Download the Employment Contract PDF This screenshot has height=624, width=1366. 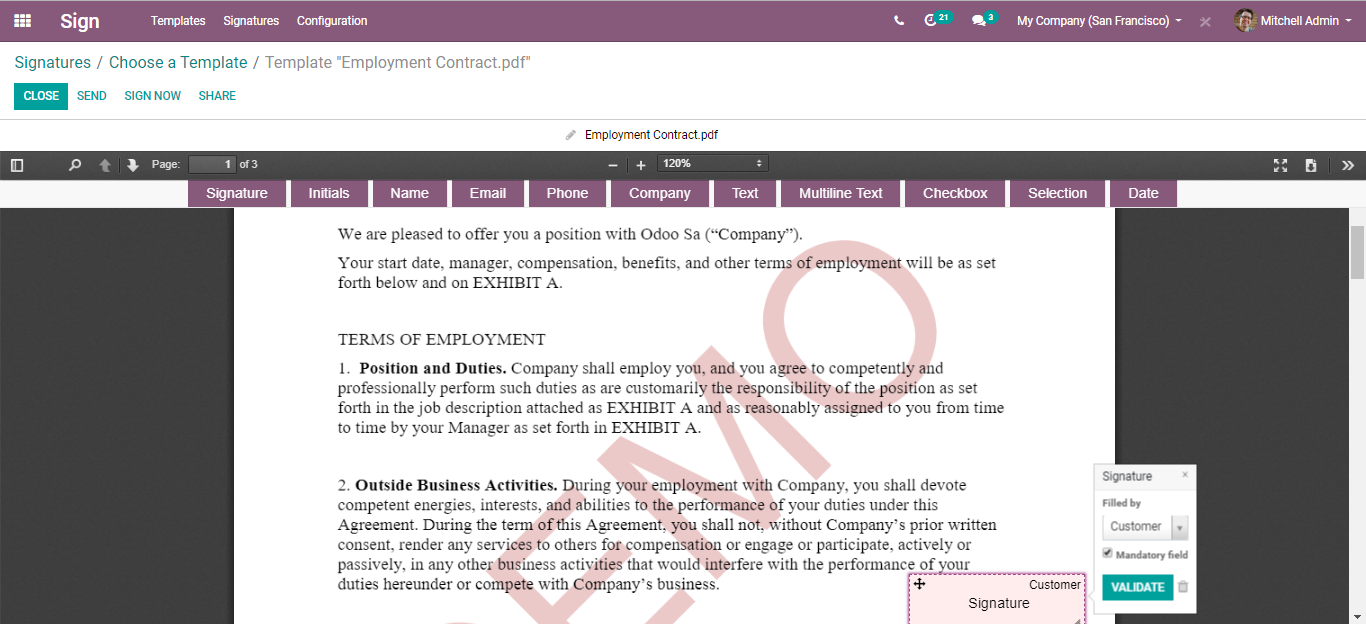(1310, 165)
